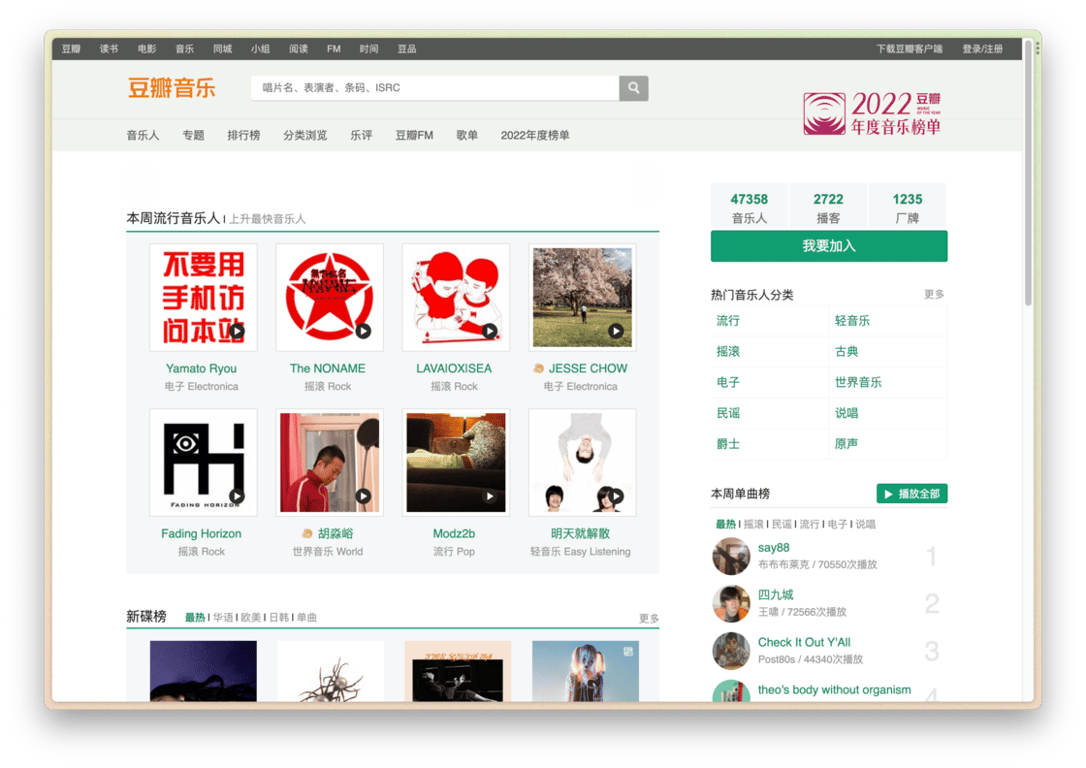This screenshot has height=768, width=1086.
Task: Click the 我要加入 green button
Action: coord(828,246)
